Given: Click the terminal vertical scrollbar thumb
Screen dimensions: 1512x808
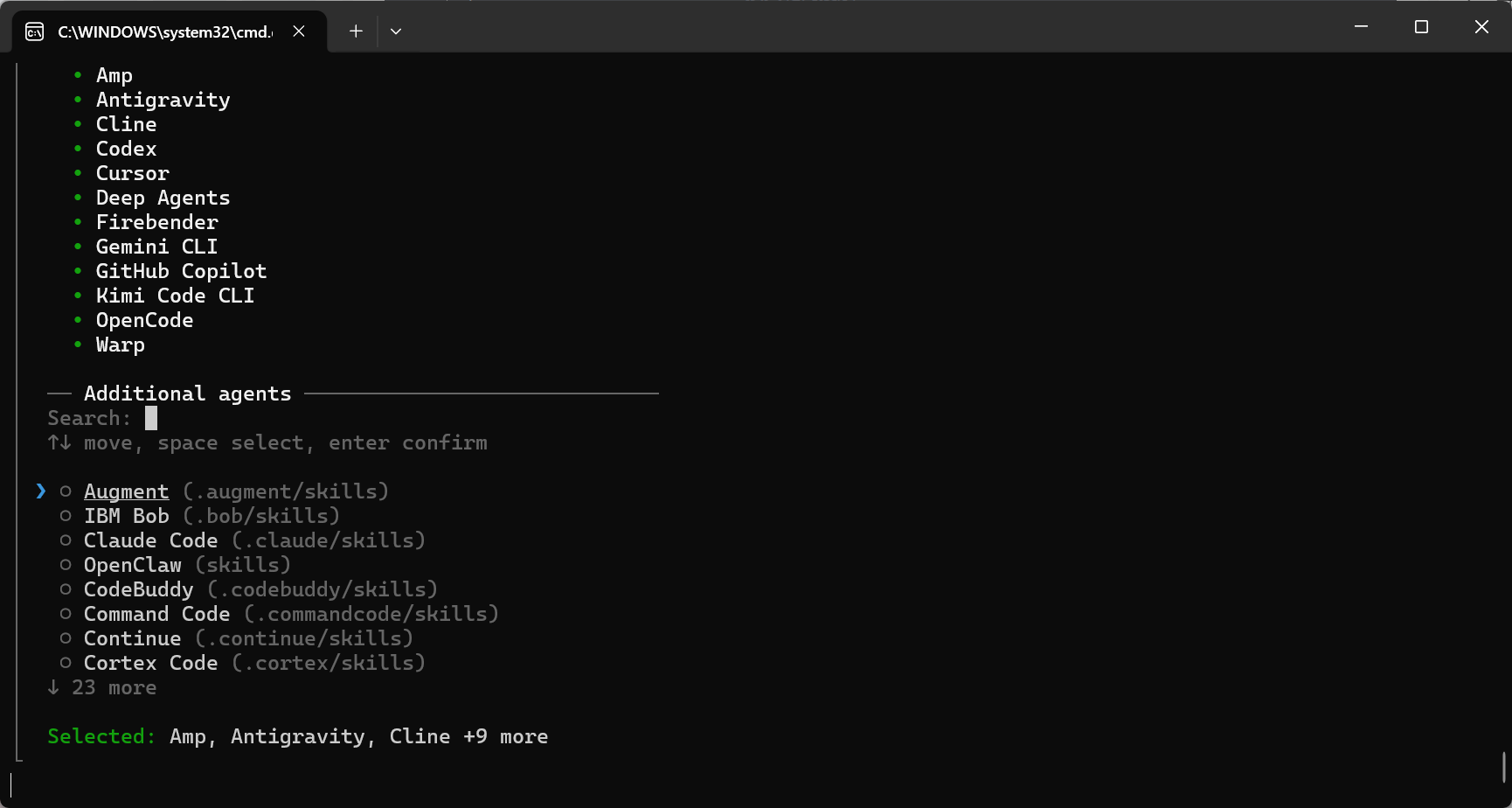Looking at the screenshot, I should click(1504, 767).
